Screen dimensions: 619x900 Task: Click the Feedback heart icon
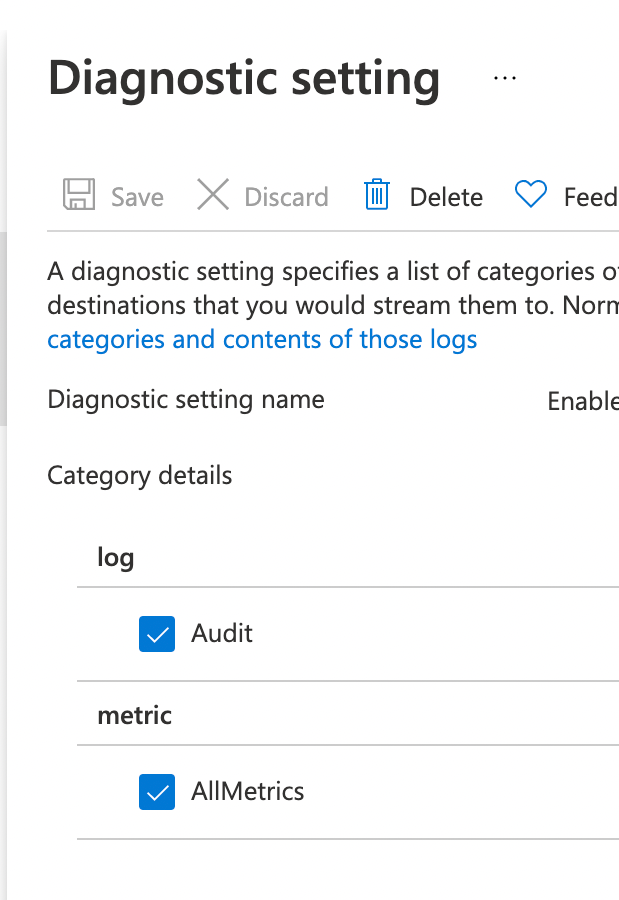click(531, 195)
